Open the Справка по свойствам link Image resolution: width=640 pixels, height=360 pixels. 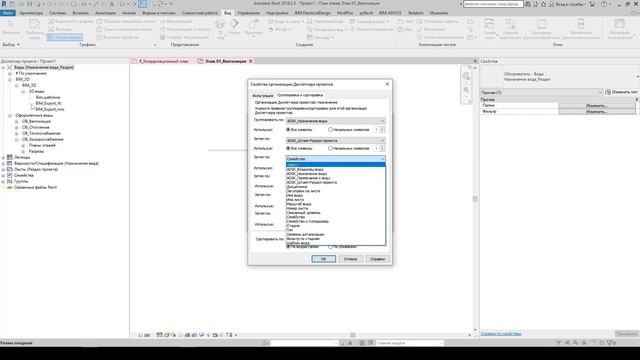tap(501, 333)
